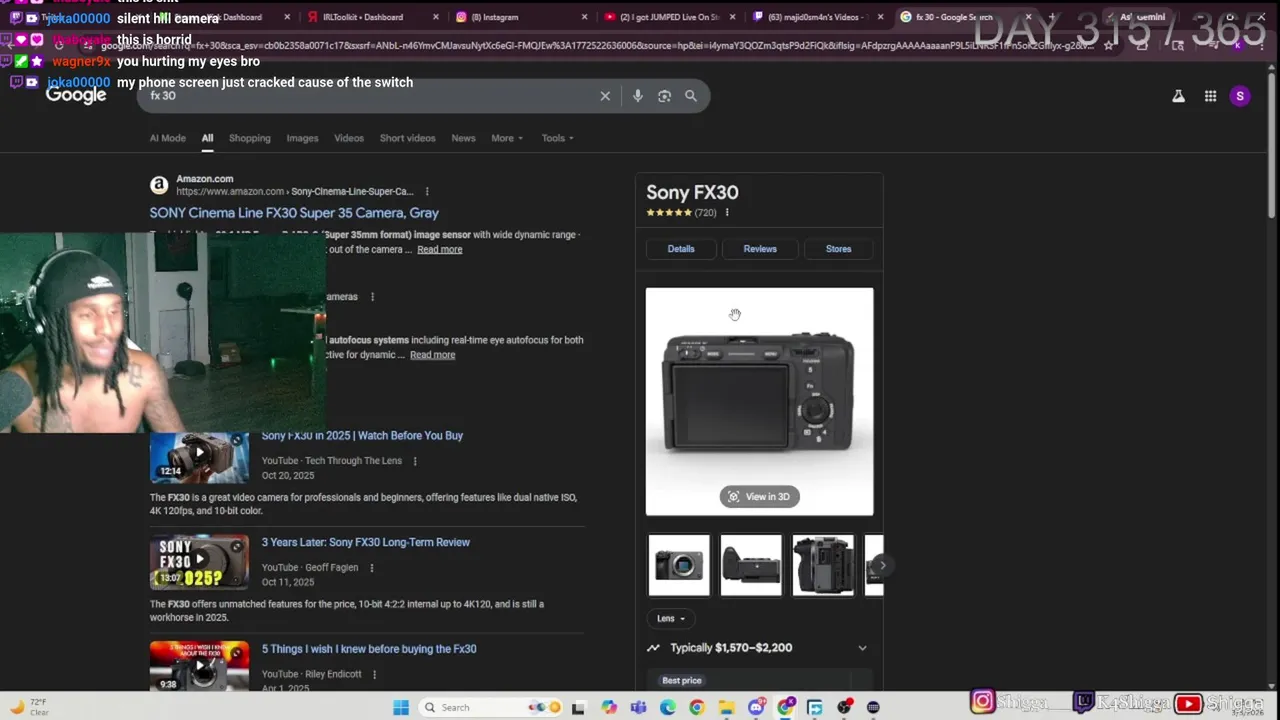Play the 9:38 5 Things thumbnail
1280x720 pixels.
[x=199, y=667]
